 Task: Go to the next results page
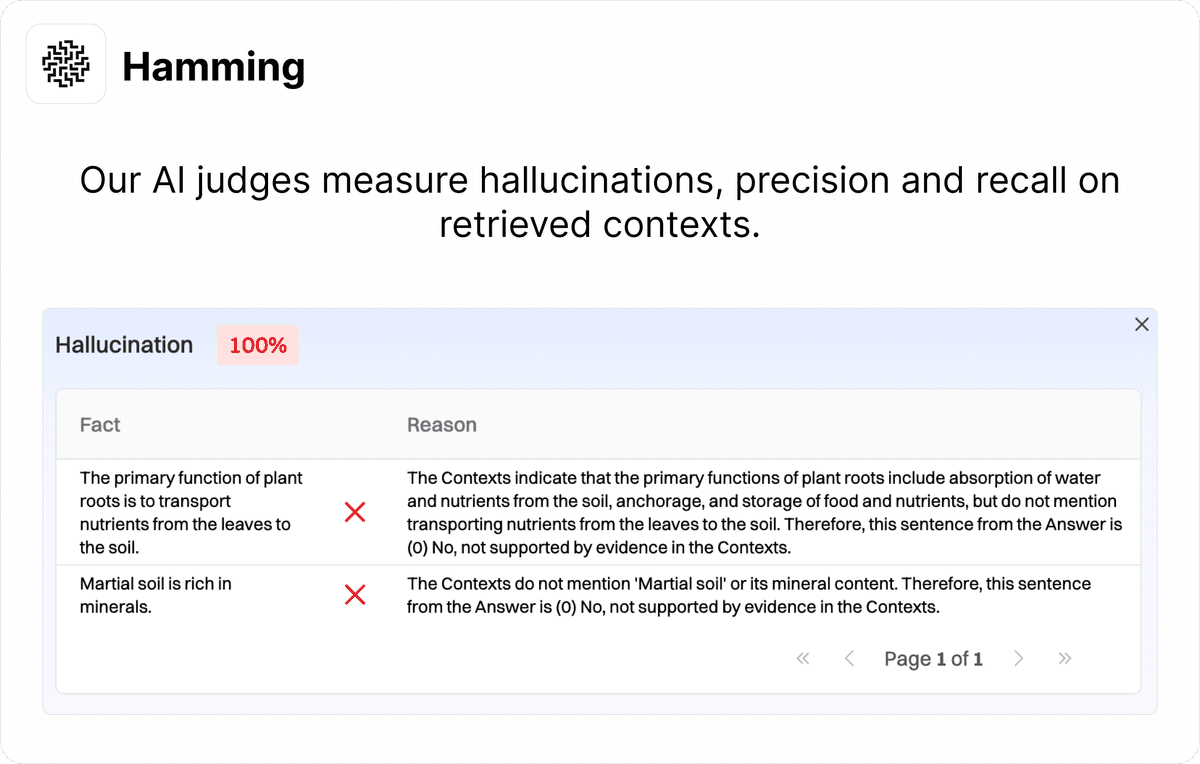pyautogui.click(x=1018, y=658)
